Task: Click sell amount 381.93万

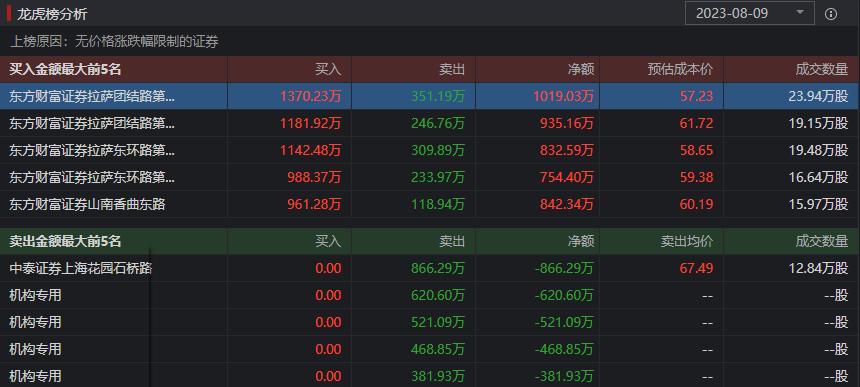Action: [x=438, y=375]
